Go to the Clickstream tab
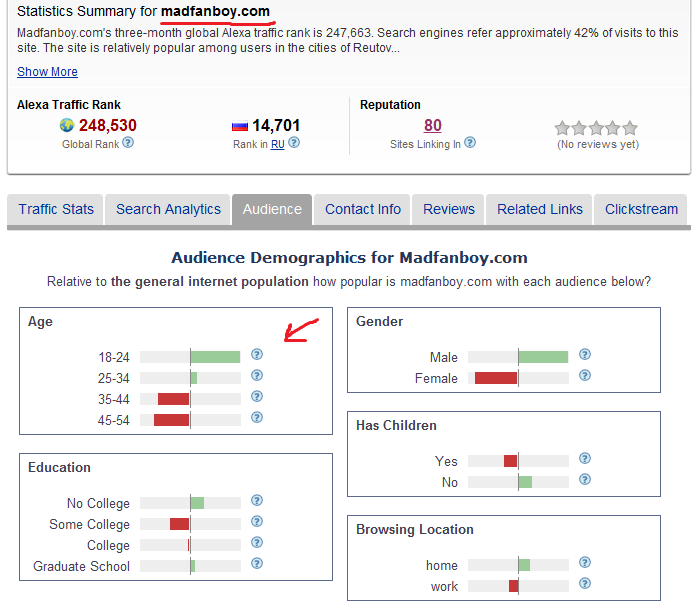Screen dimensions: 697x607 [641, 210]
